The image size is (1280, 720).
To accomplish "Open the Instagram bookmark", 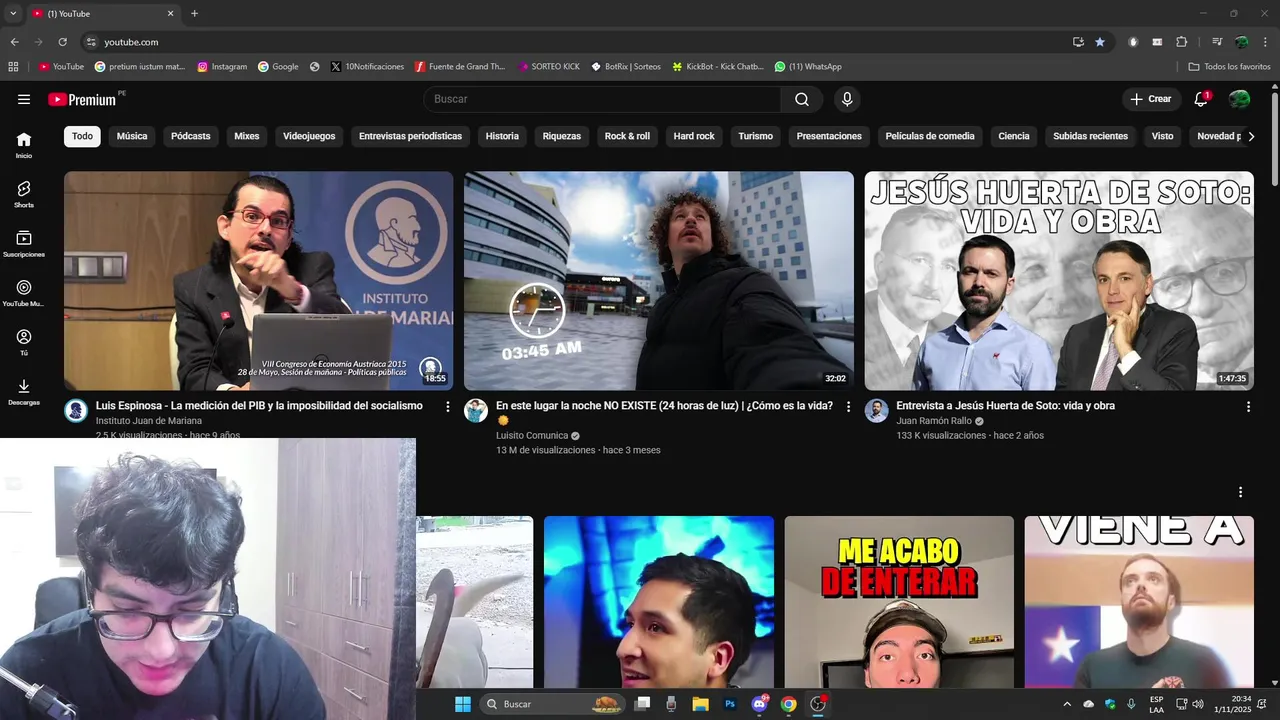I will (x=222, y=67).
